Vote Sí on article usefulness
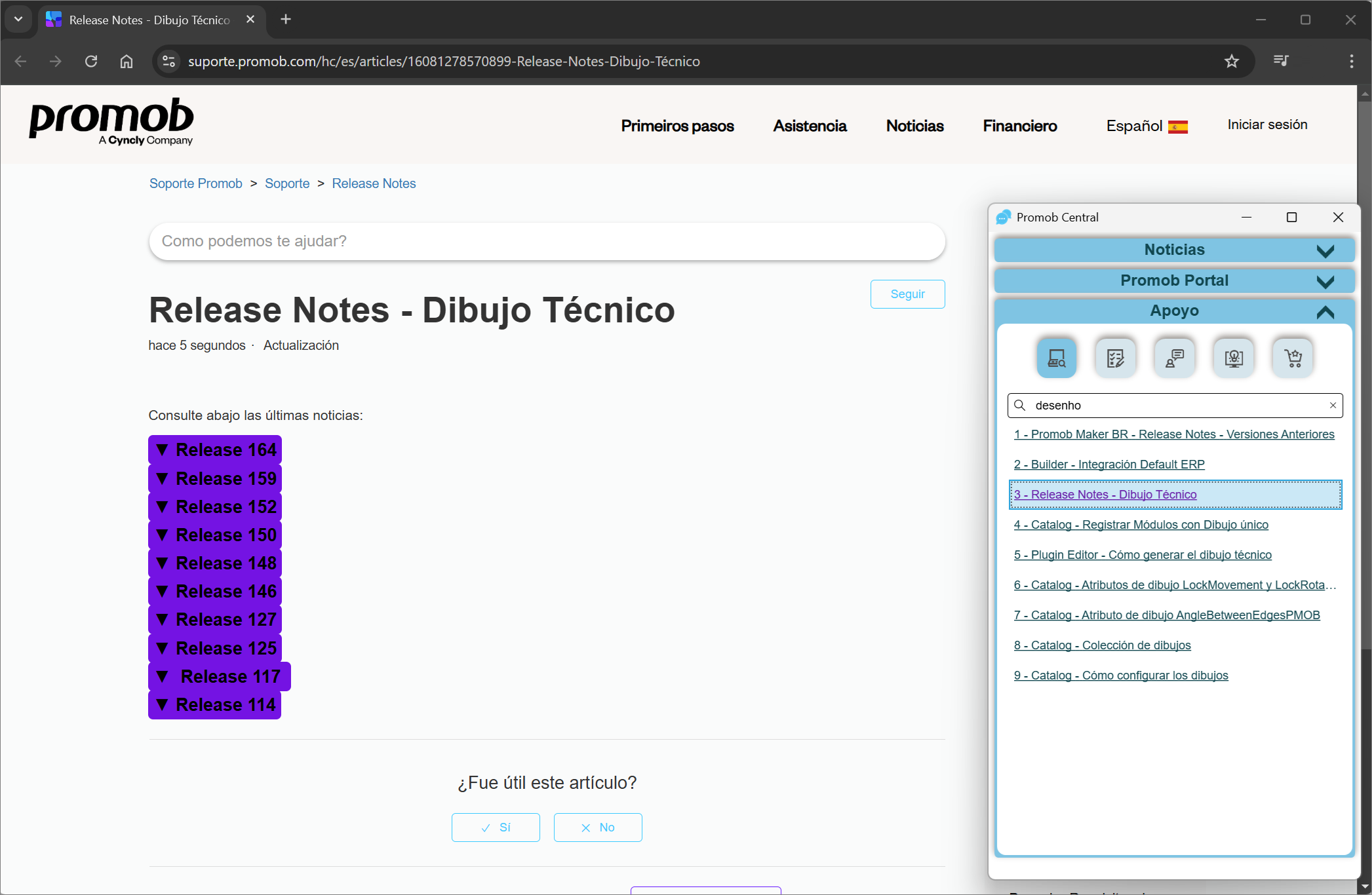Screen dimensions: 1372x895 [496, 828]
